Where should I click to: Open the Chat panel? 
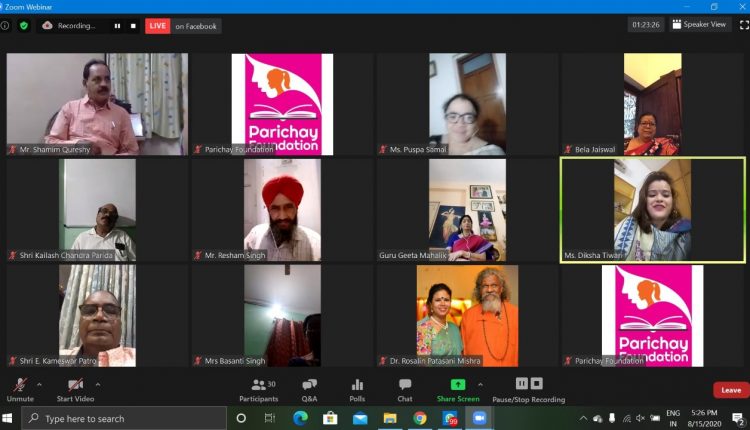coord(405,388)
